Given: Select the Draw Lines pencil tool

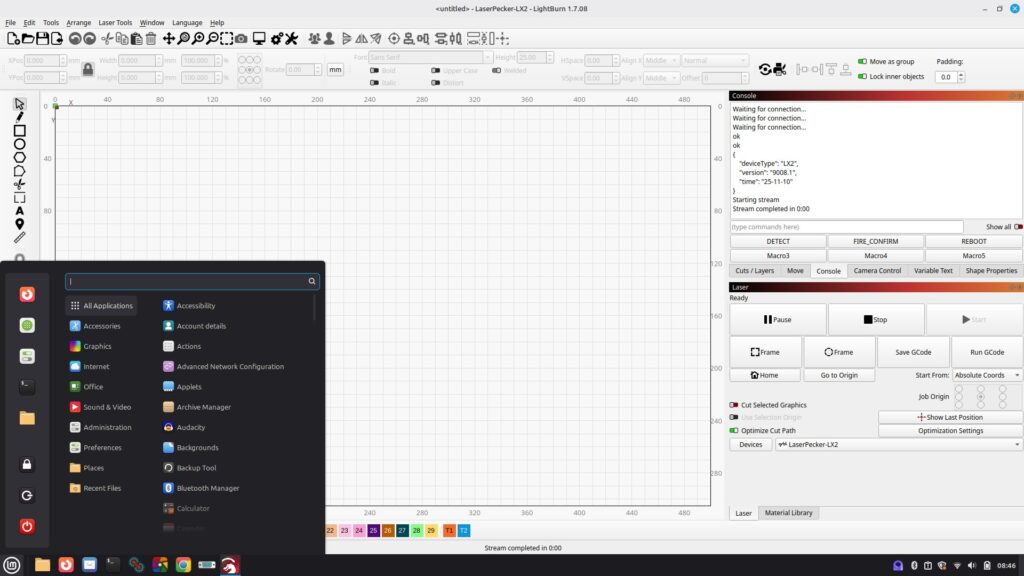Looking at the screenshot, I should coord(19,117).
